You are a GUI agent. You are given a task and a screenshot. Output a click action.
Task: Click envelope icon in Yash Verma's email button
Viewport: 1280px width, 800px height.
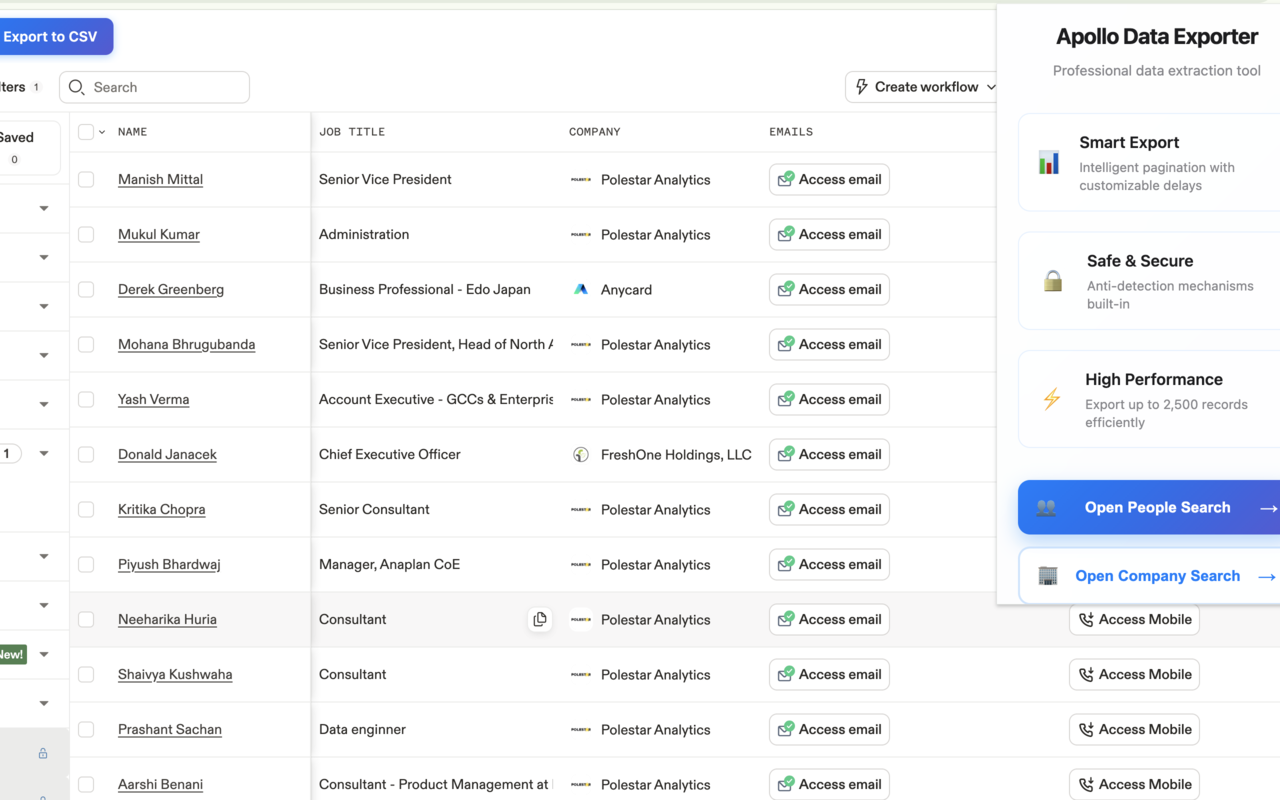pyautogui.click(x=786, y=399)
